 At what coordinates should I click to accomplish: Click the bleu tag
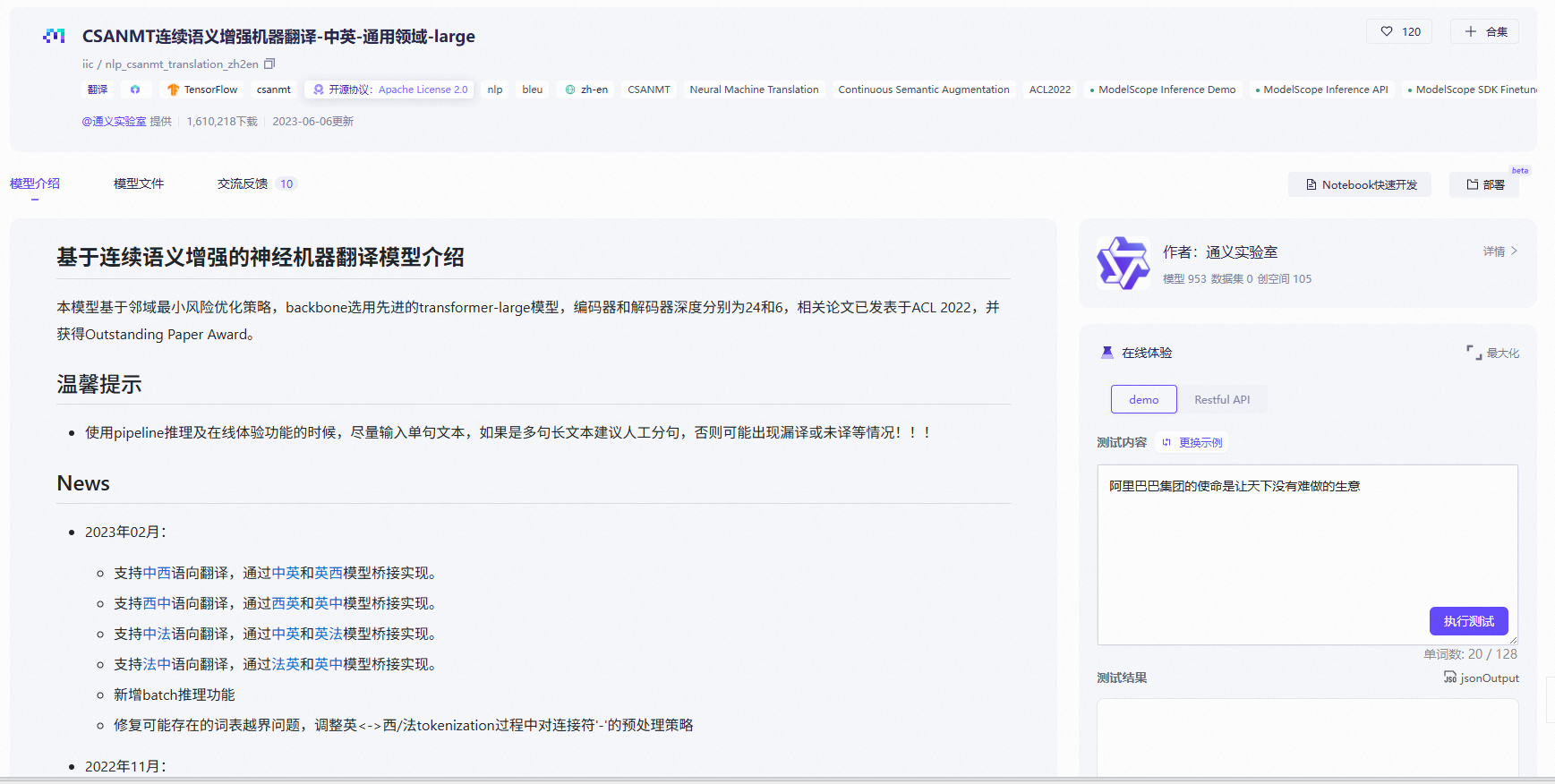point(533,89)
